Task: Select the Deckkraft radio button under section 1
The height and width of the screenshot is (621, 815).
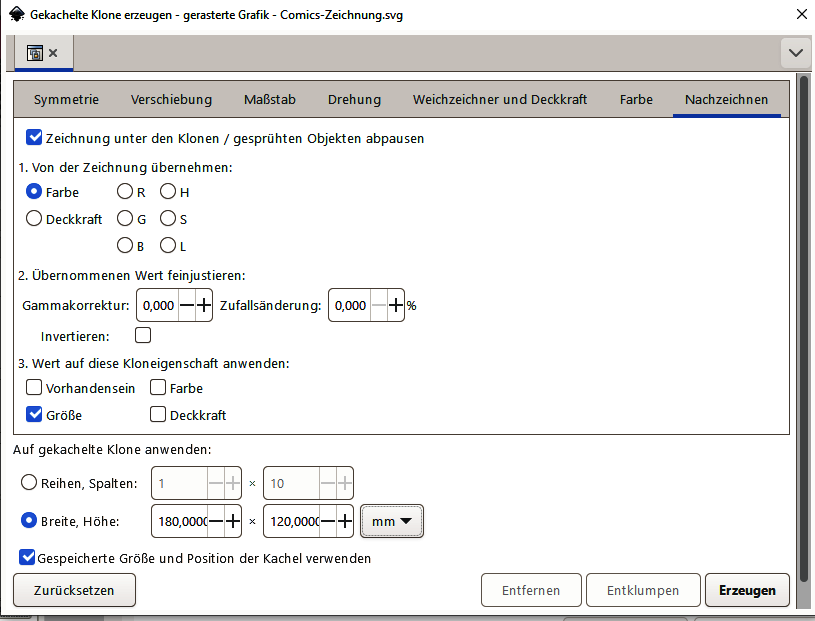Action: (34, 219)
